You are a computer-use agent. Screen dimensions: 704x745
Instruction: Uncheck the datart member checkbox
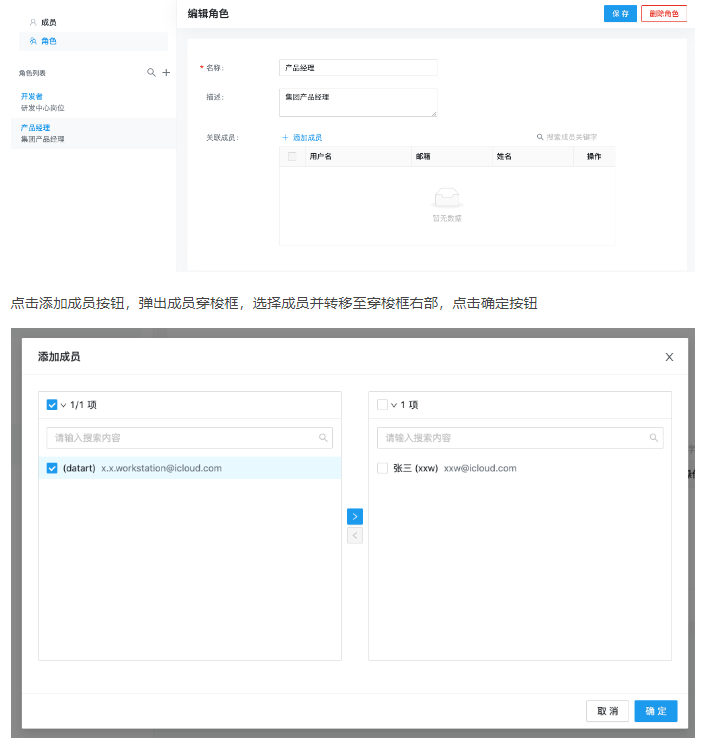[x=53, y=468]
